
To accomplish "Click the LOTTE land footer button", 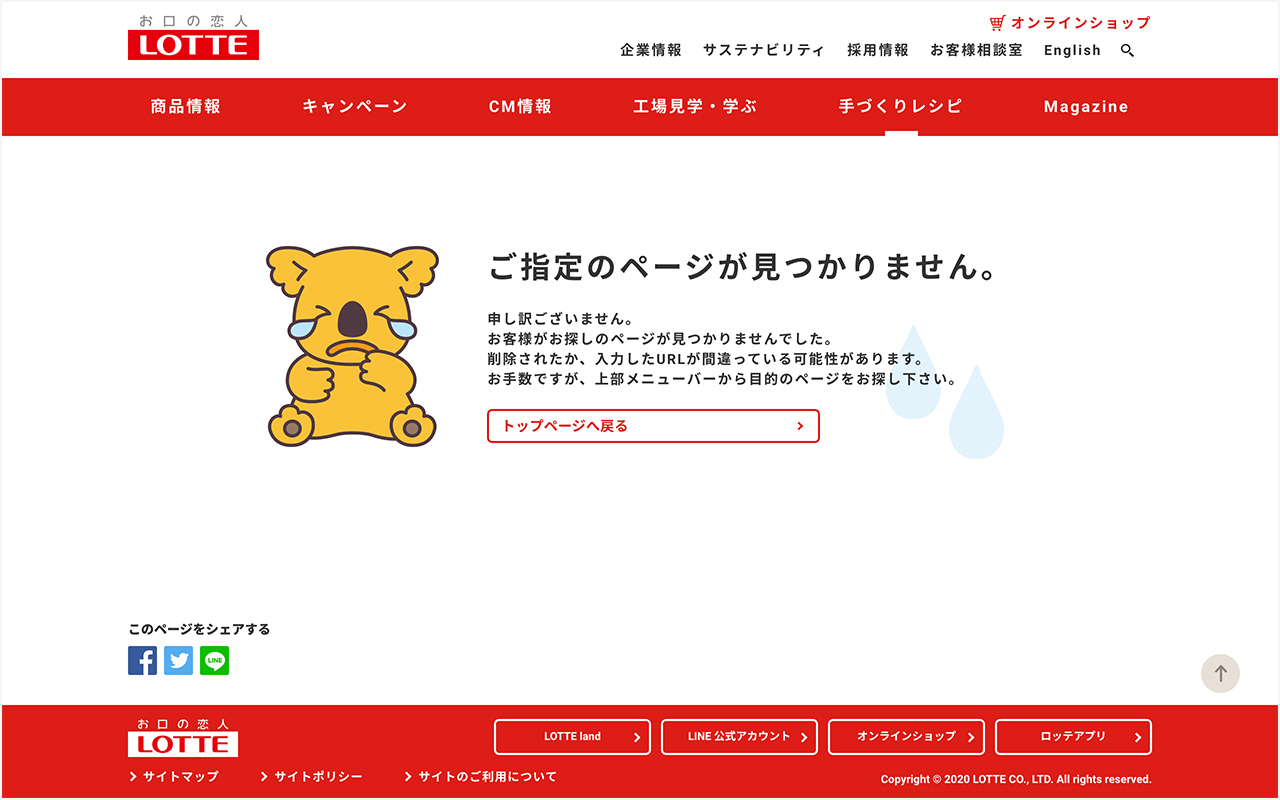I will pos(572,737).
